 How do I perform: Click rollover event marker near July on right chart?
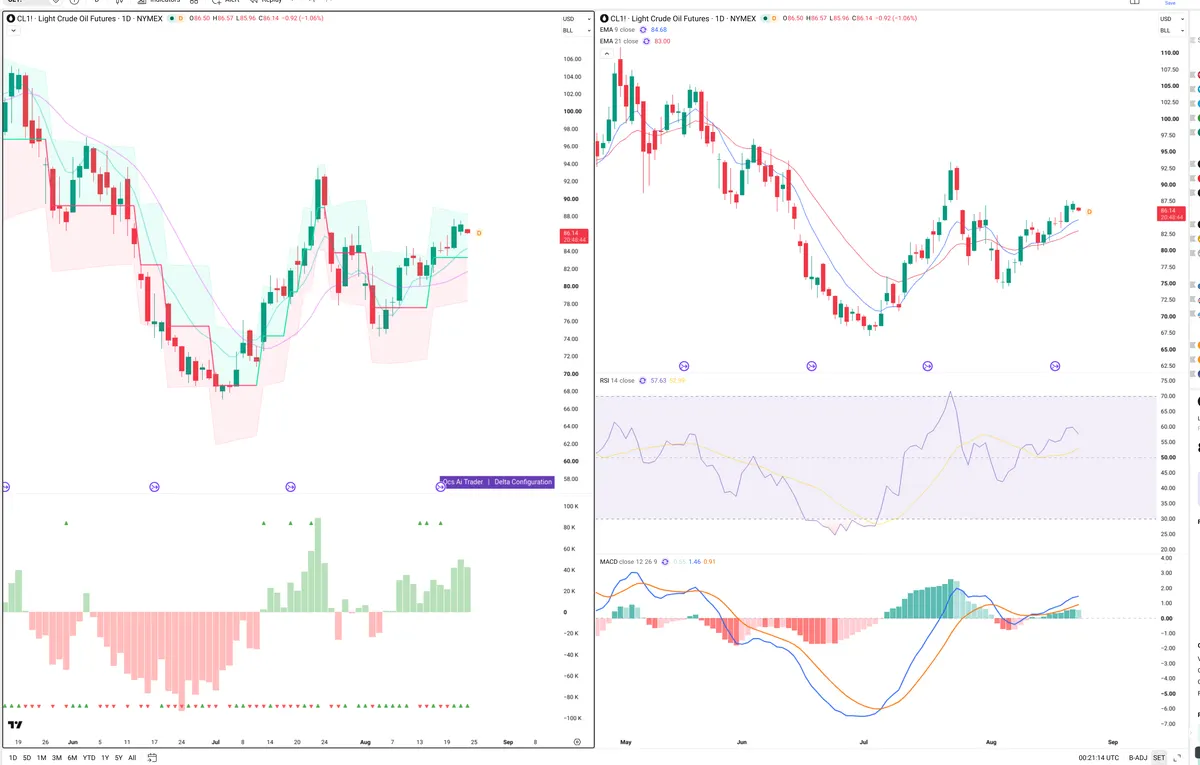click(928, 367)
